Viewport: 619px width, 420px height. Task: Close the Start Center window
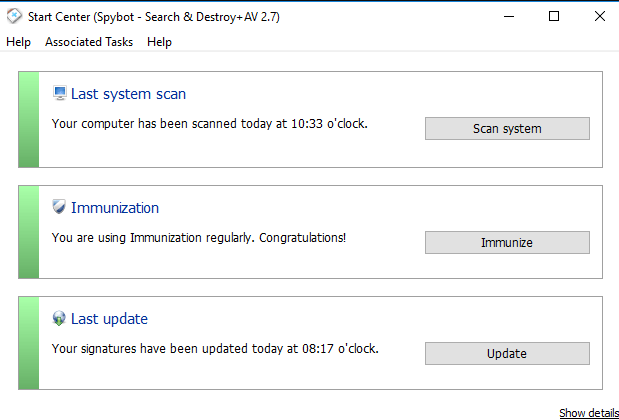(x=599, y=16)
